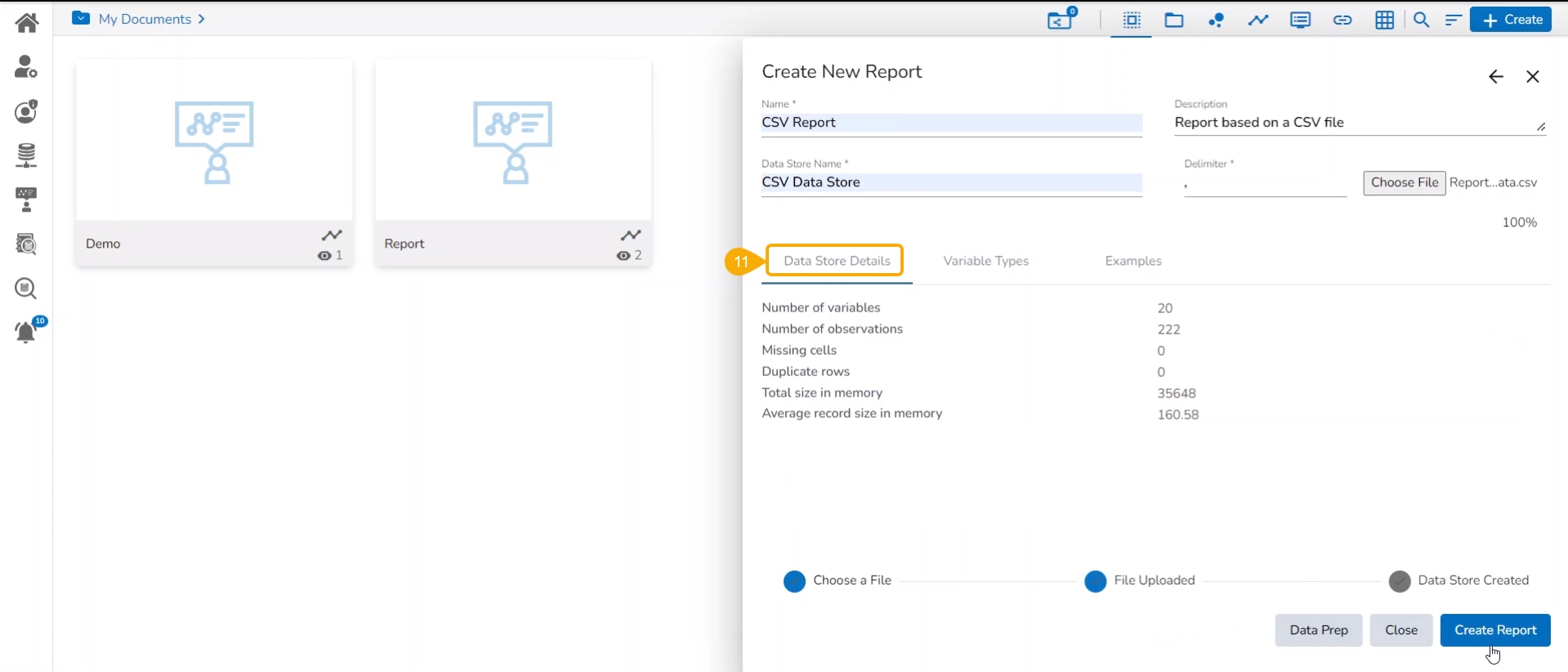This screenshot has height=672, width=1568.
Task: Click the Demo card title text
Action: 103,244
